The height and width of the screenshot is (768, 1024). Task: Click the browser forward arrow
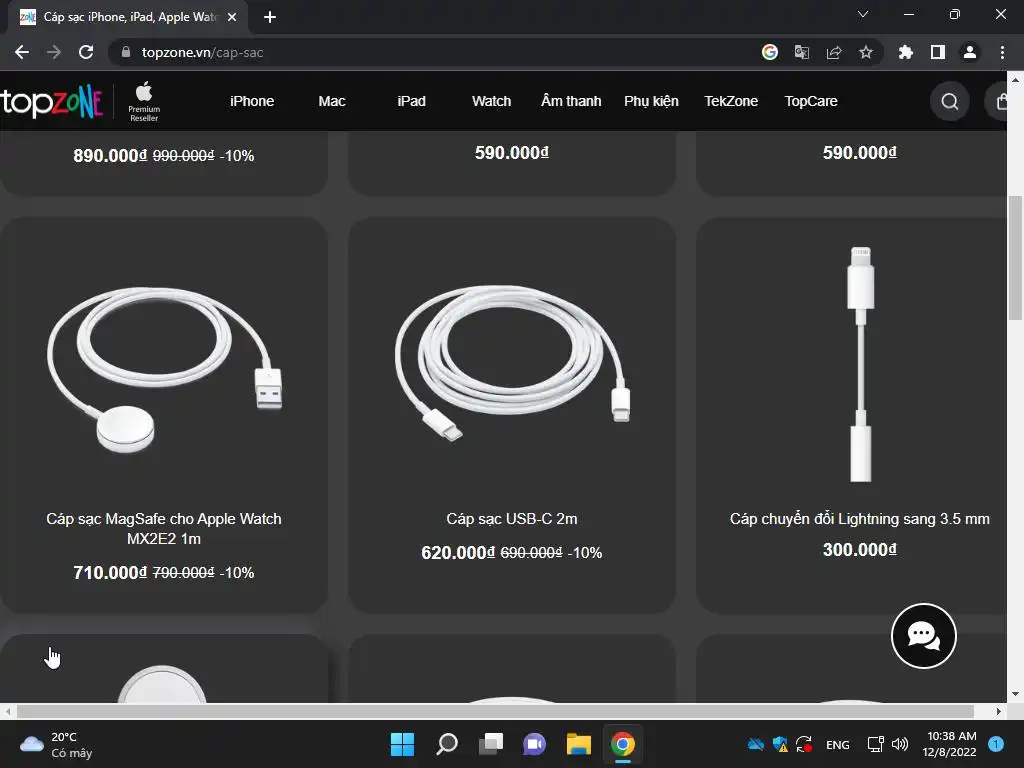click(54, 52)
